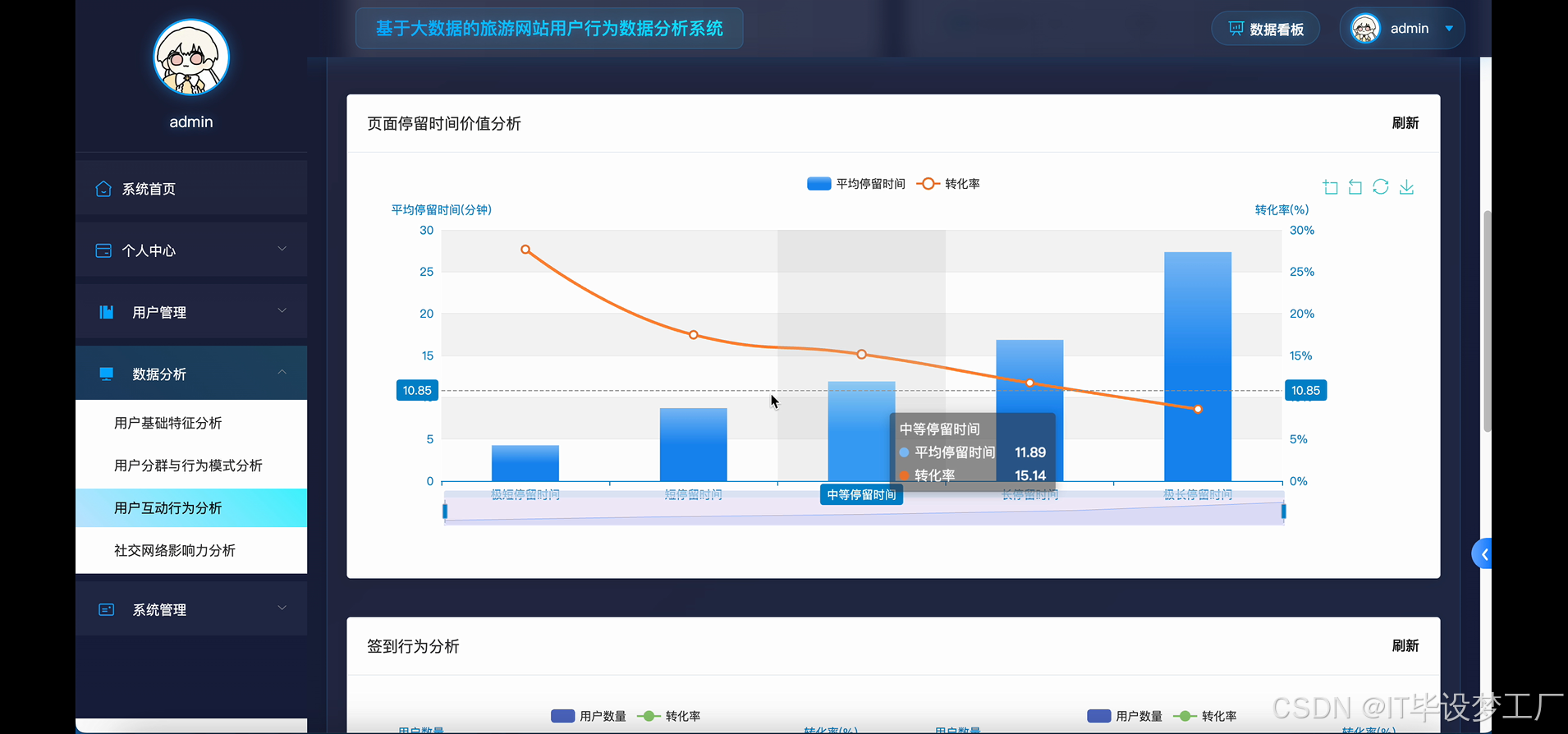The width and height of the screenshot is (1568, 734).
Task: Click the home icon beside 系统首页
Action: click(103, 189)
